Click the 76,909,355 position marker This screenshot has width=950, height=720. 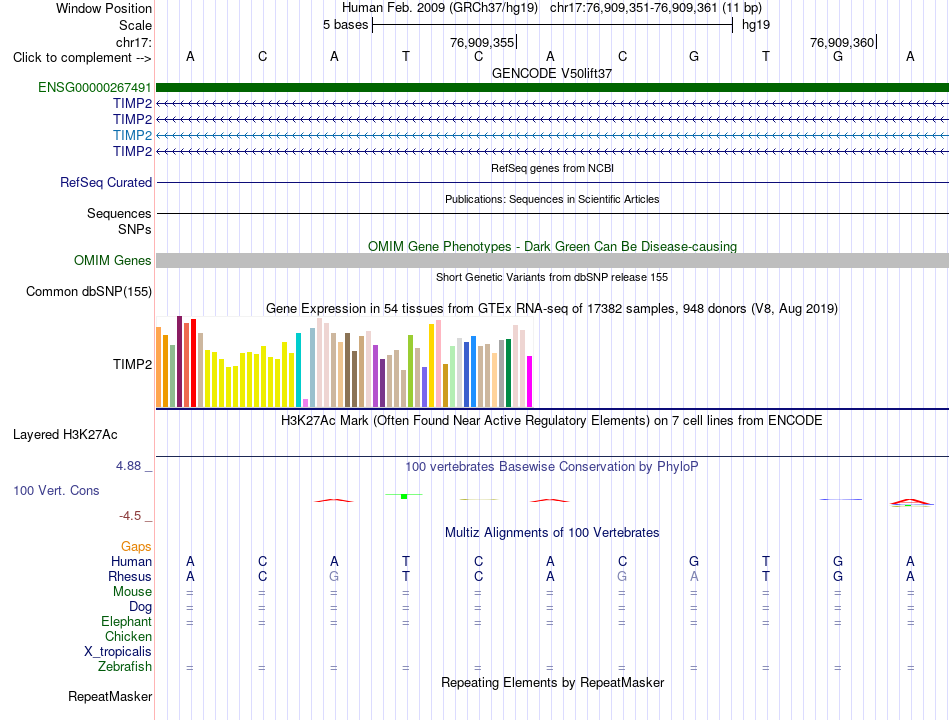(x=483, y=42)
